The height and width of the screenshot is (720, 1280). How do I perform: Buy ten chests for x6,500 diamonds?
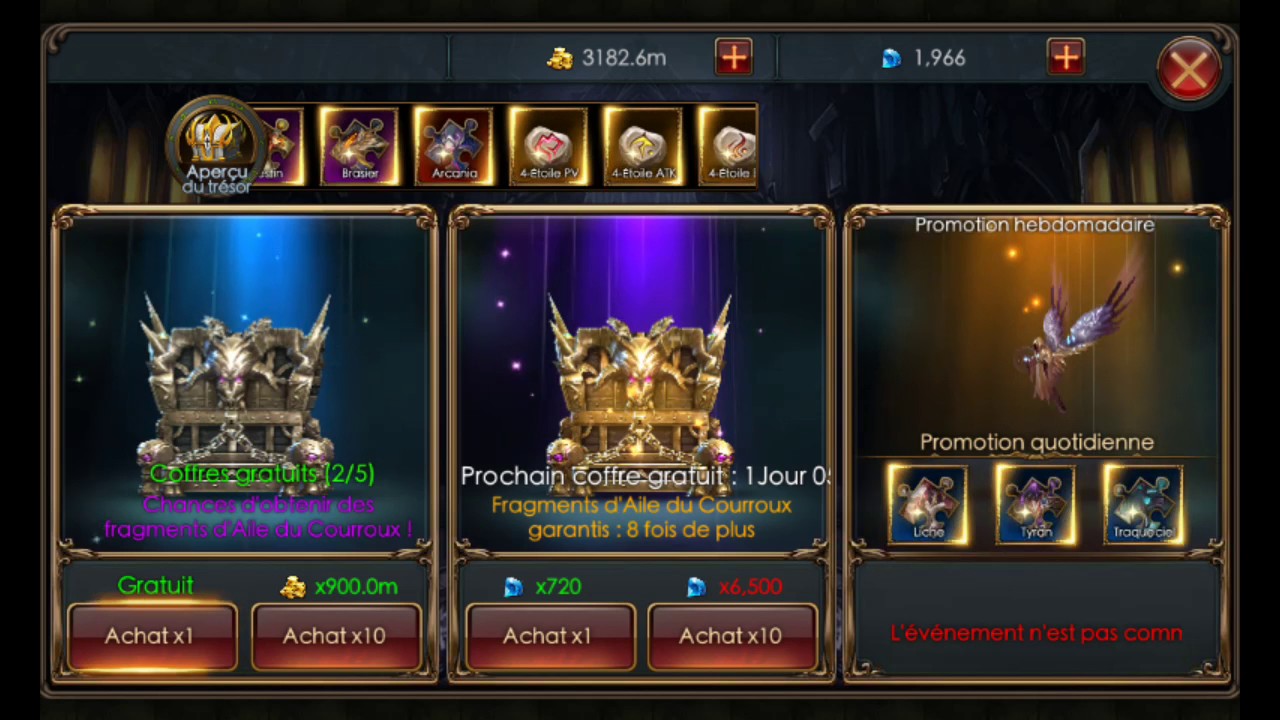(732, 635)
